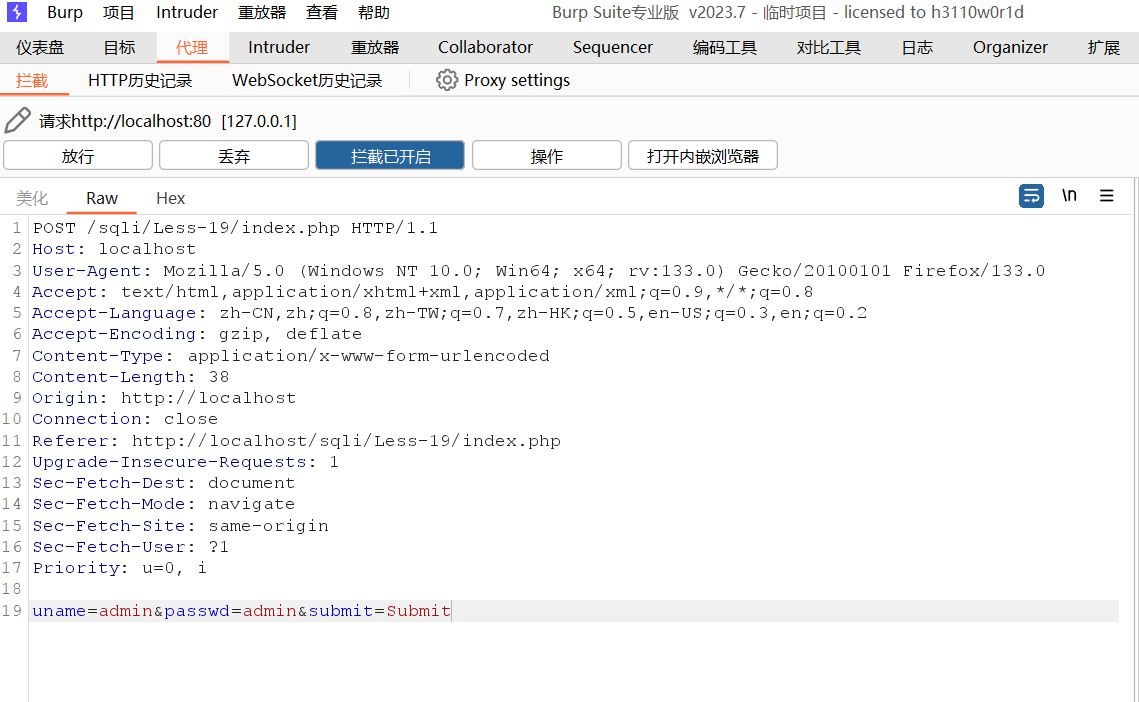Click the Origin header line
This screenshot has width=1139, height=702.
[x=164, y=398]
